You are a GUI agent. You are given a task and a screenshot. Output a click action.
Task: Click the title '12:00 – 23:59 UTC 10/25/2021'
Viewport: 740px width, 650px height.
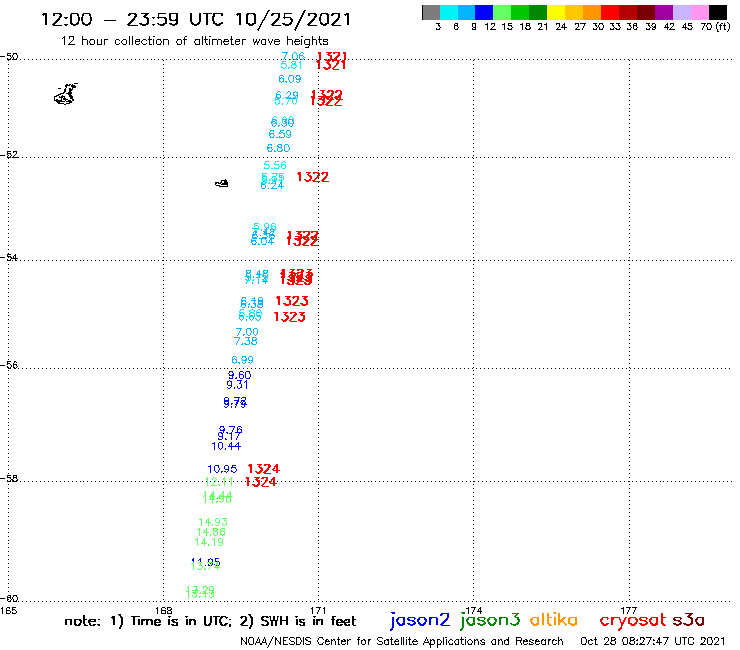point(196,19)
